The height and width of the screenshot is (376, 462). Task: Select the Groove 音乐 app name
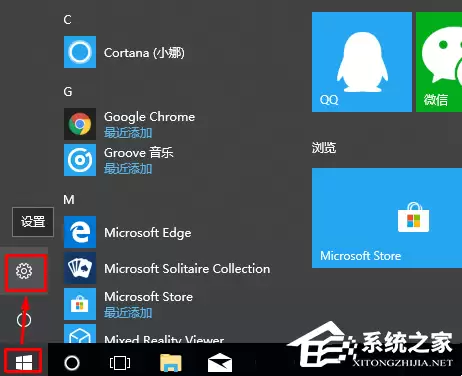tap(139, 153)
